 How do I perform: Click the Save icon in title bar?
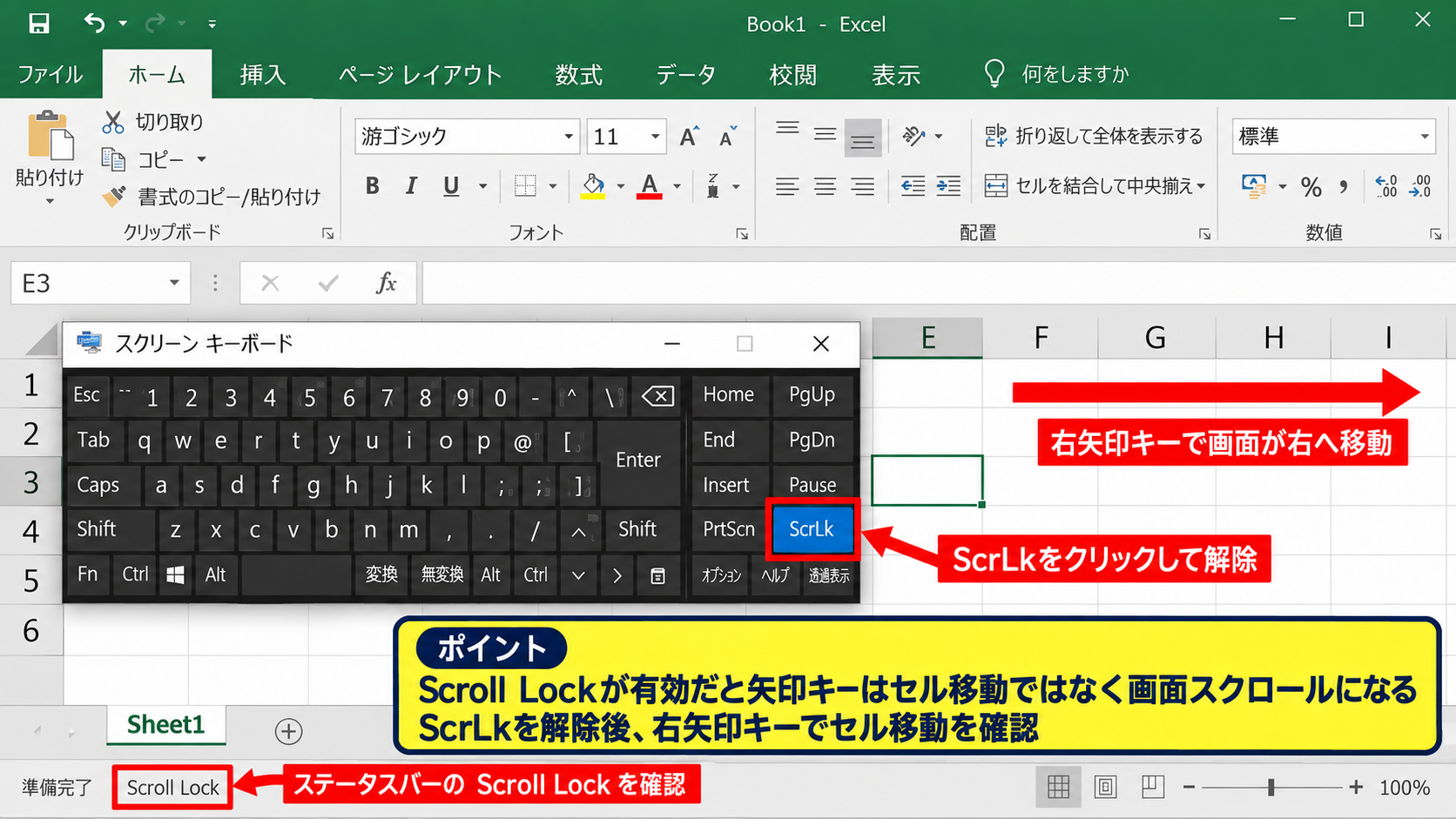(39, 23)
